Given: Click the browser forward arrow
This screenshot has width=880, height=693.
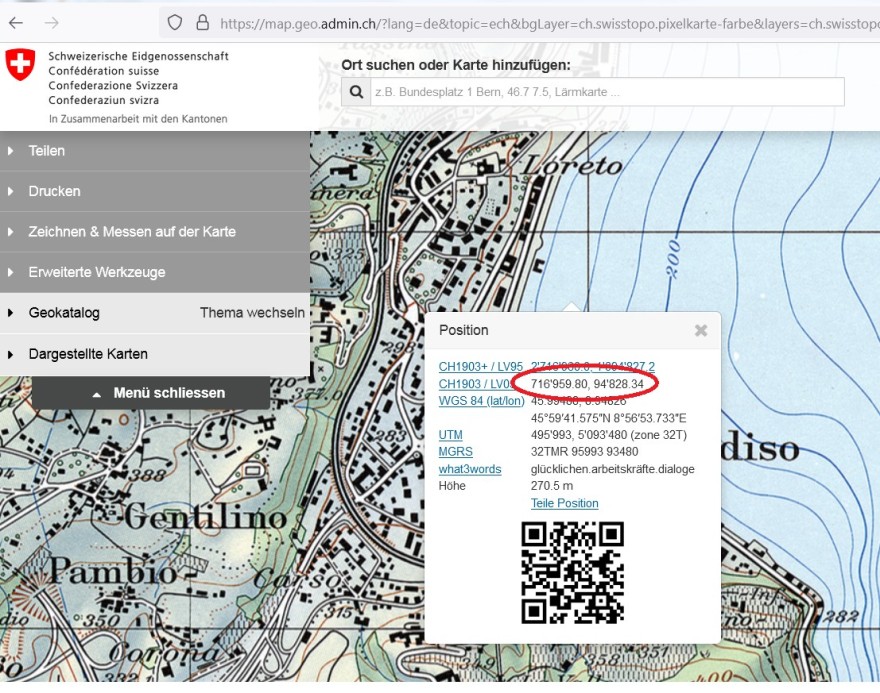Looking at the screenshot, I should click(52, 22).
